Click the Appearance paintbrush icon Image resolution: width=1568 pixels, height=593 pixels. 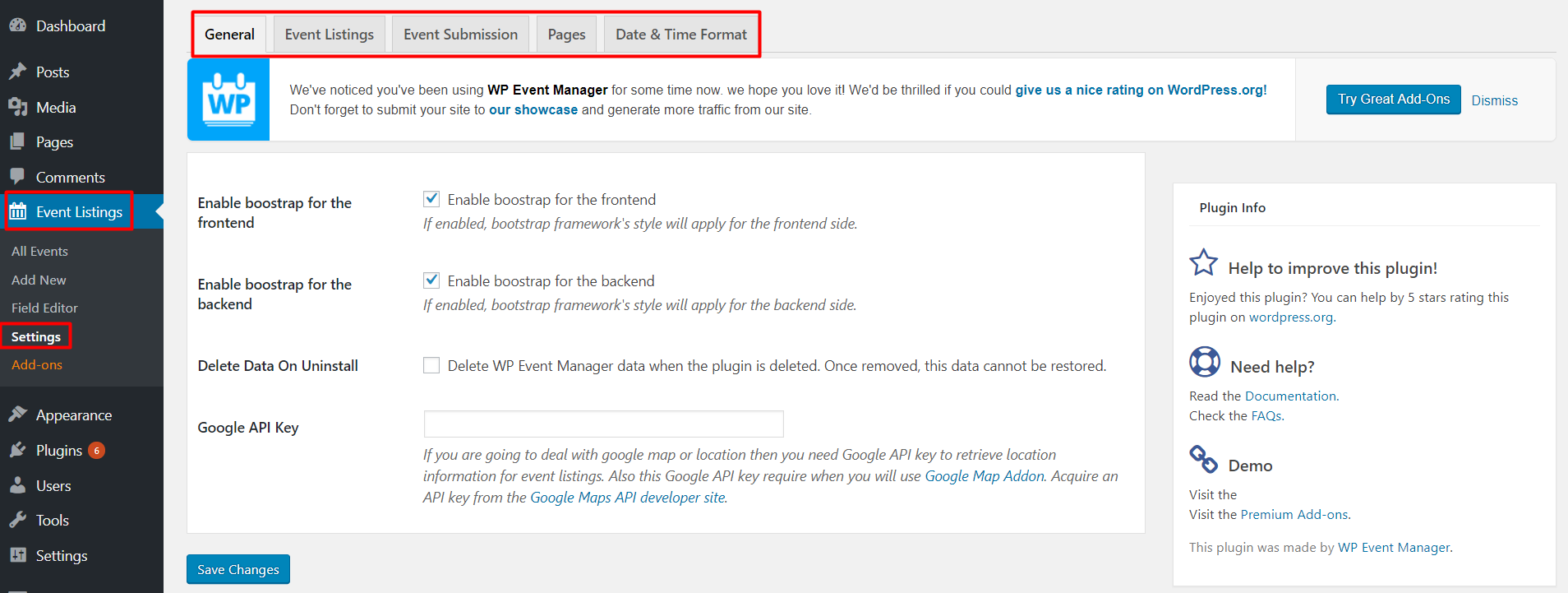click(x=17, y=415)
